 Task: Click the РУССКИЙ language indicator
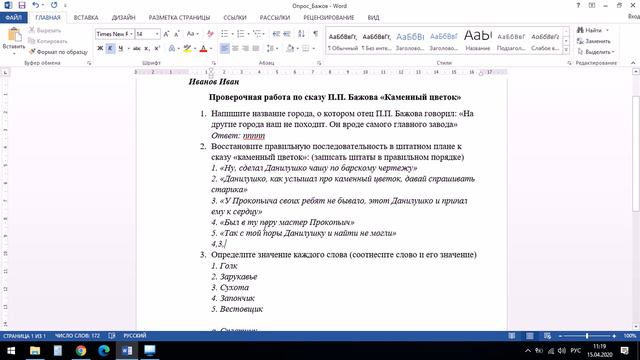click(x=135, y=336)
